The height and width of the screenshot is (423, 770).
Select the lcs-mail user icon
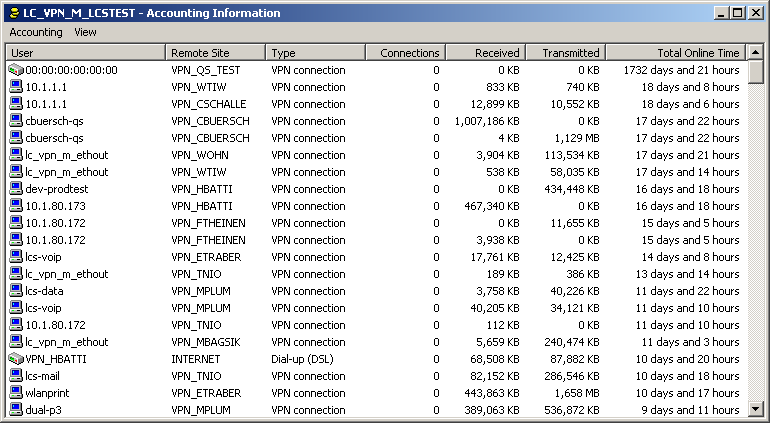[x=15, y=376]
